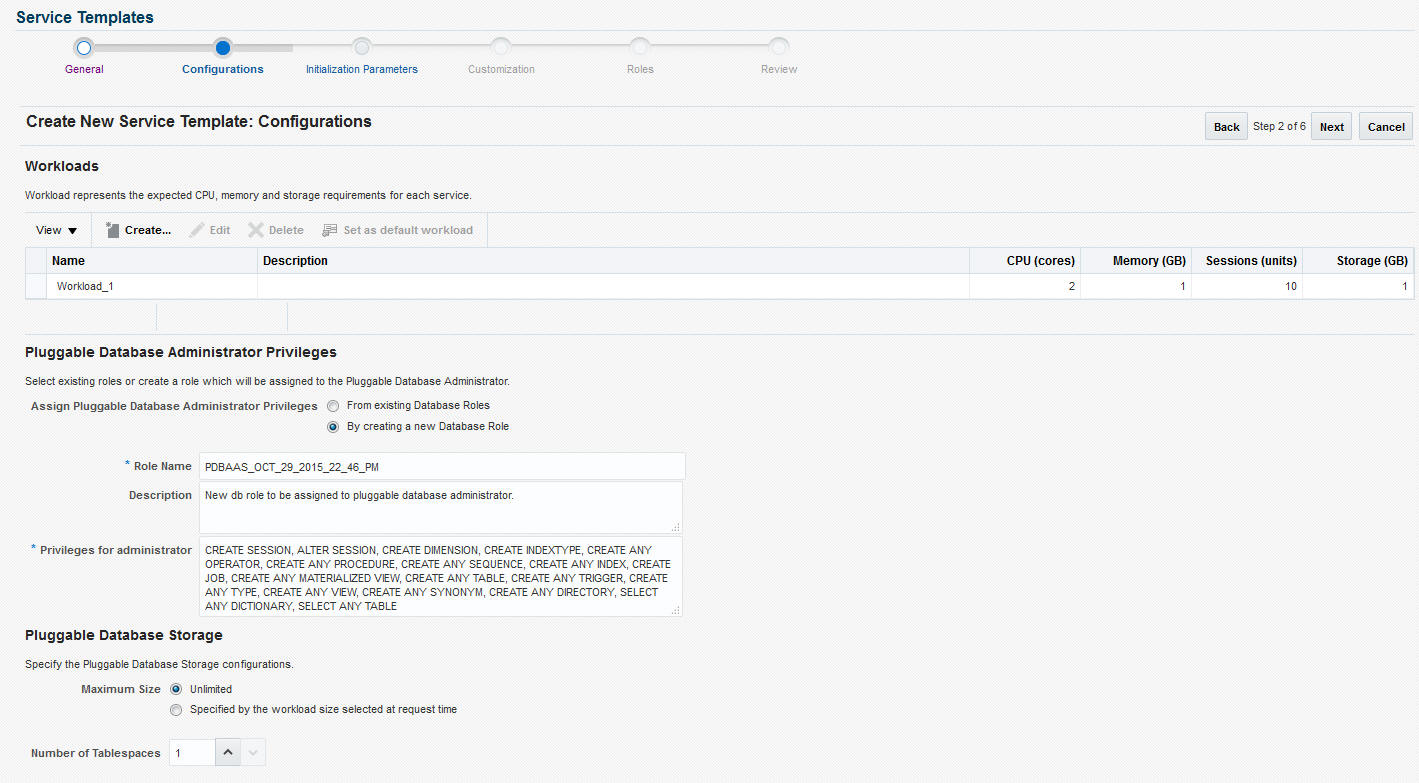Decrease Number of Tablespaces with down arrow
This screenshot has width=1419, height=783.
pyautogui.click(x=253, y=753)
